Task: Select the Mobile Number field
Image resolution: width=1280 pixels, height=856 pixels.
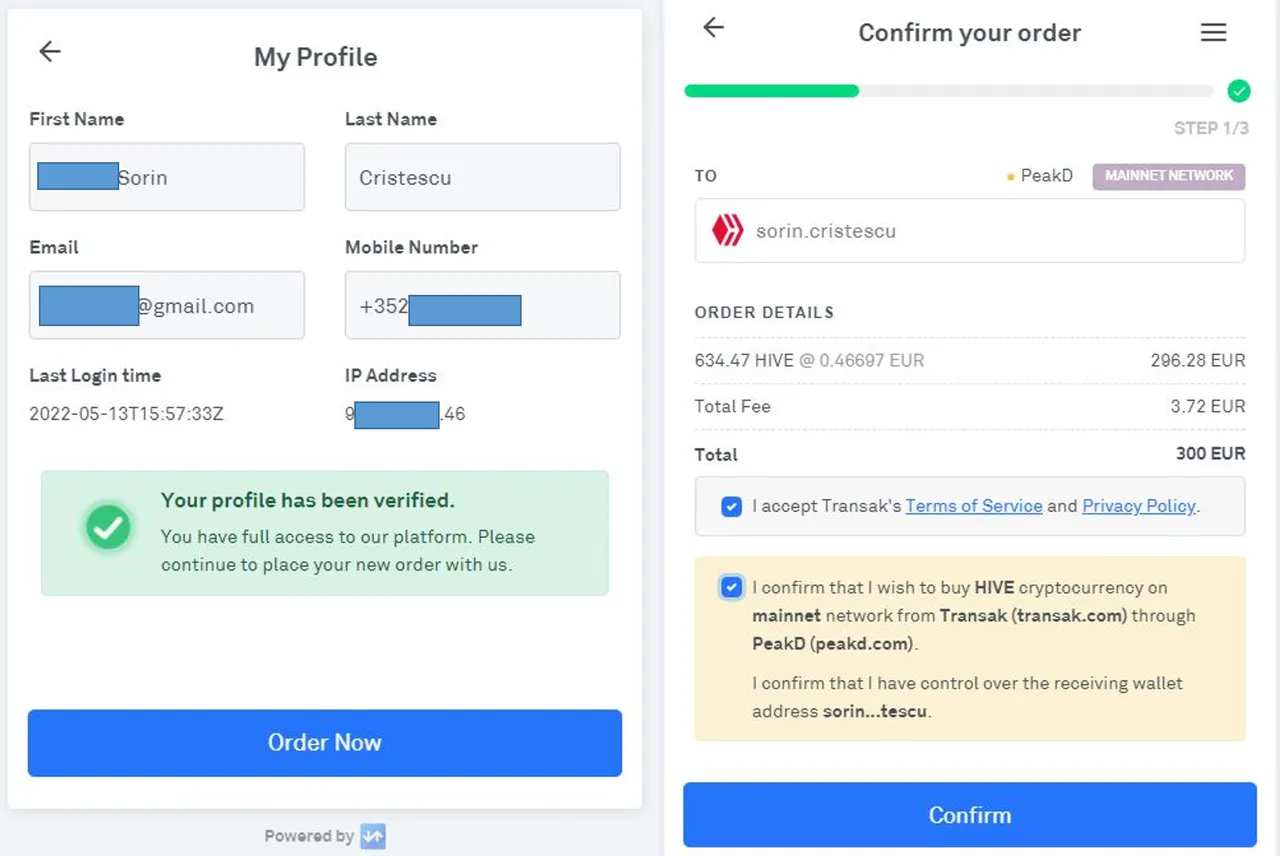Action: 483,305
